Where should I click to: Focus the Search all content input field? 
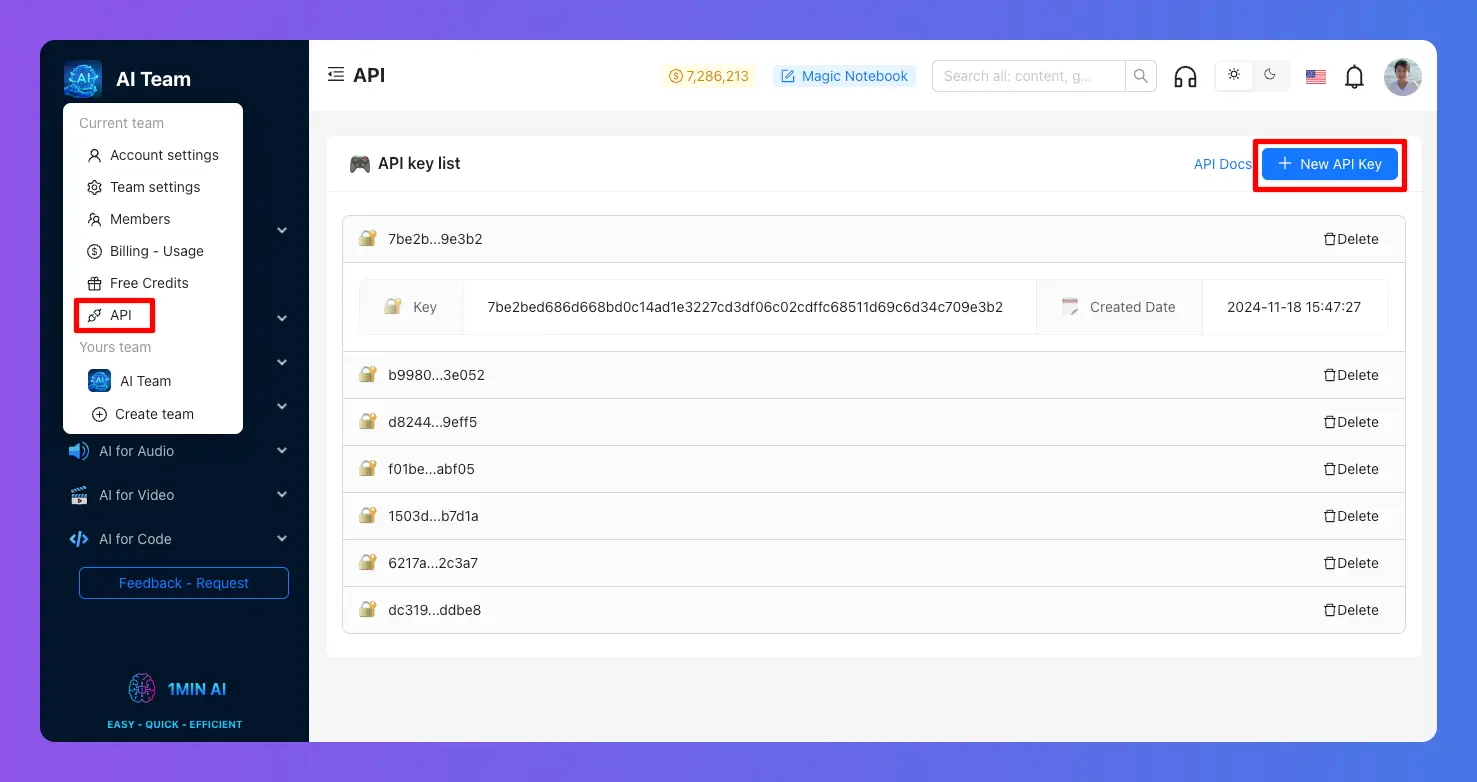click(x=1028, y=76)
